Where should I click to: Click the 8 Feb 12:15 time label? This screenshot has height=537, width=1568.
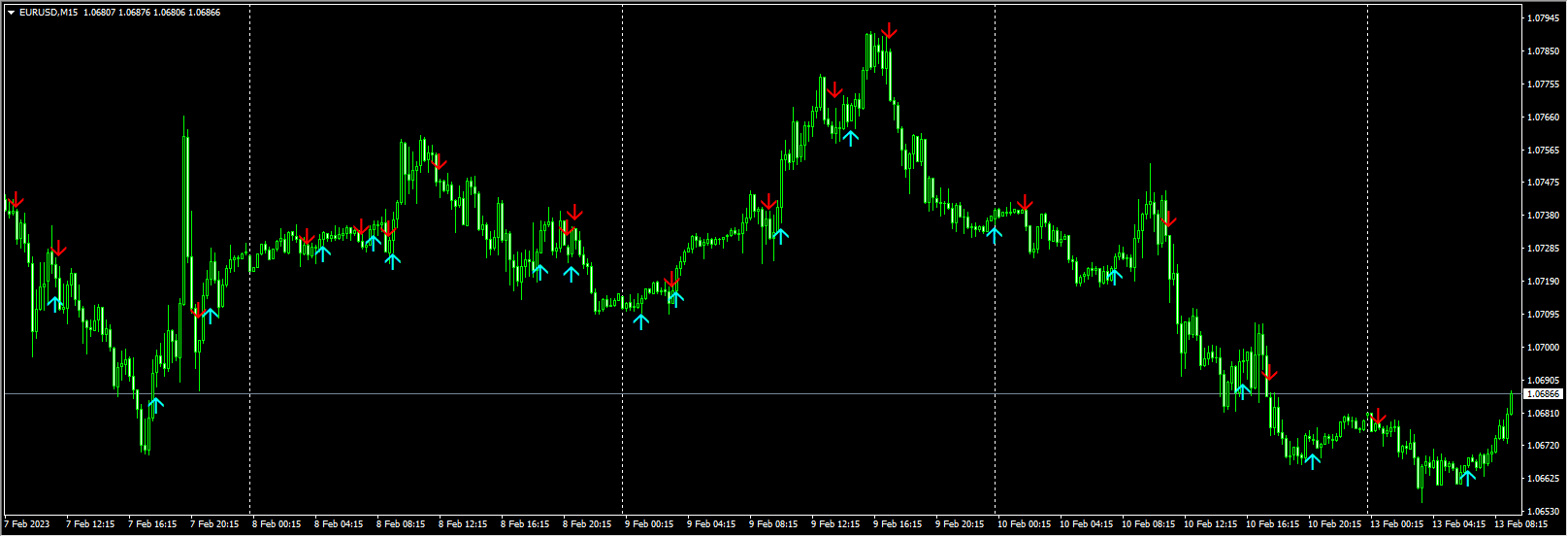tap(463, 524)
